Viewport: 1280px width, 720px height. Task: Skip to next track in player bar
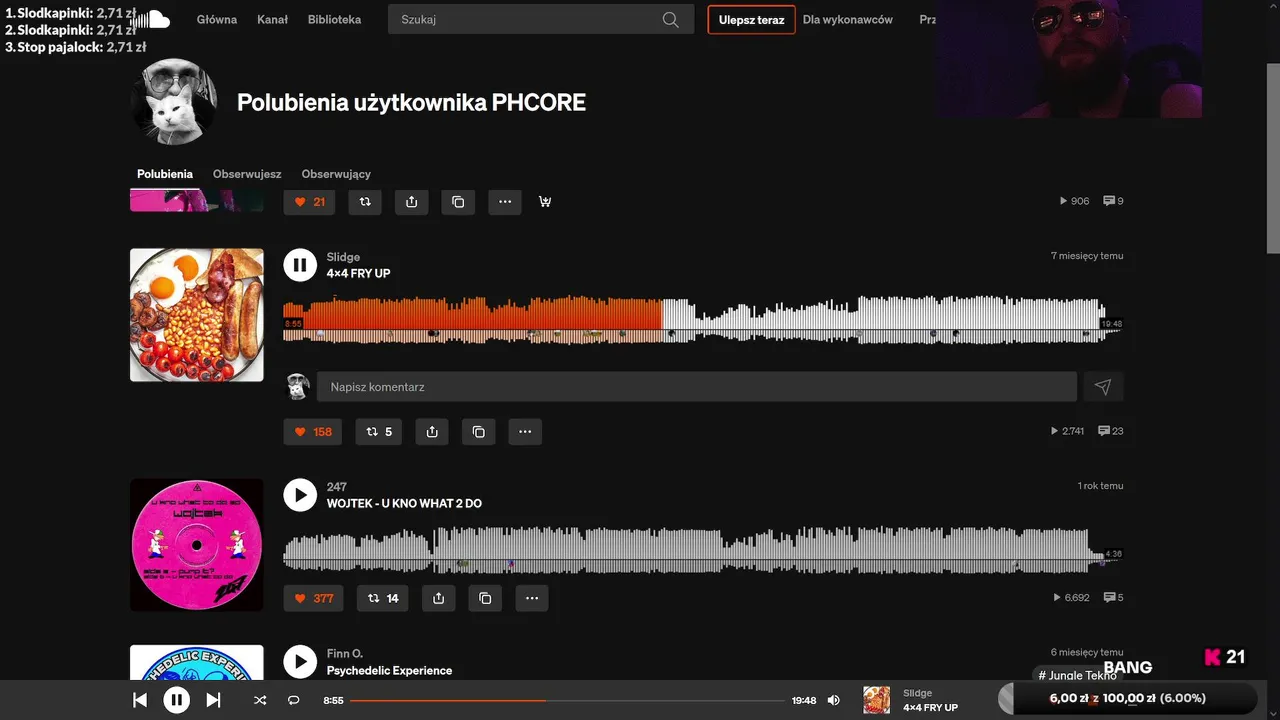[x=213, y=700]
